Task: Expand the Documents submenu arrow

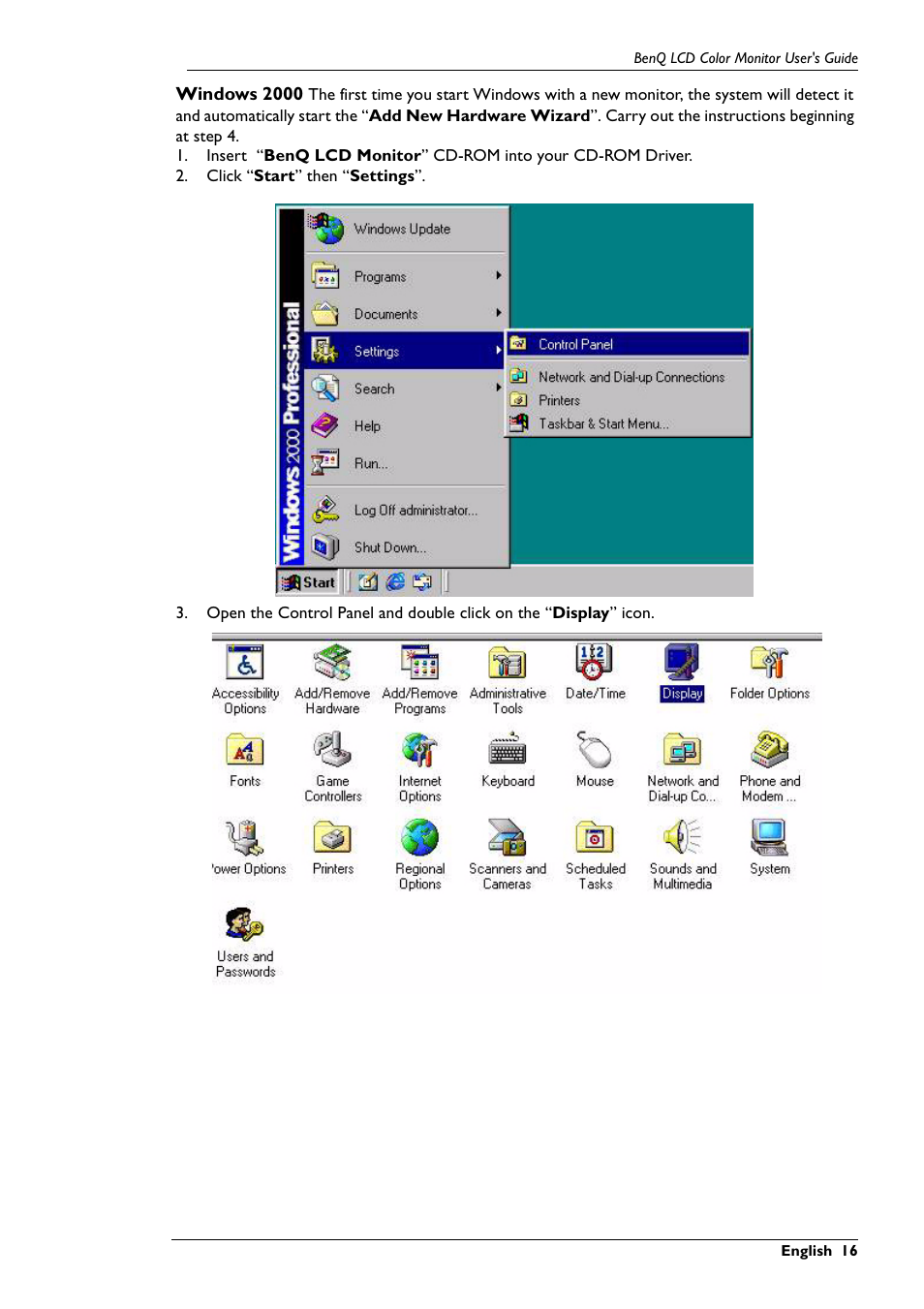Action: click(499, 313)
